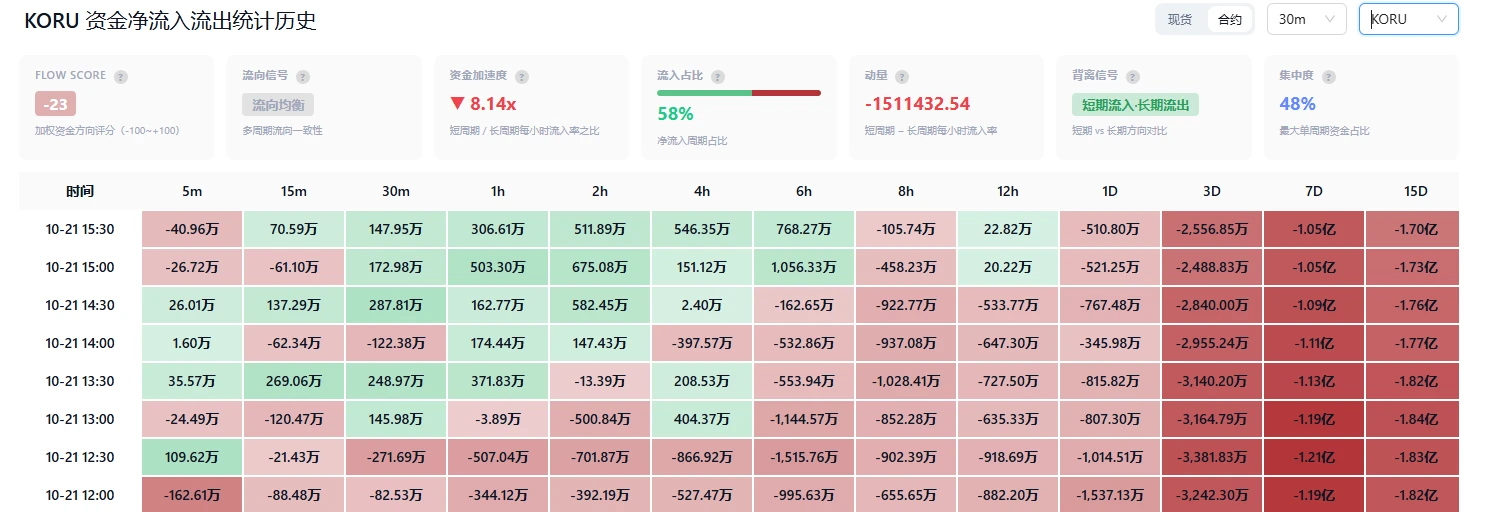Screen dimensions: 1512x512
Task: Click the 768.27万 cell
Action: click(x=804, y=229)
